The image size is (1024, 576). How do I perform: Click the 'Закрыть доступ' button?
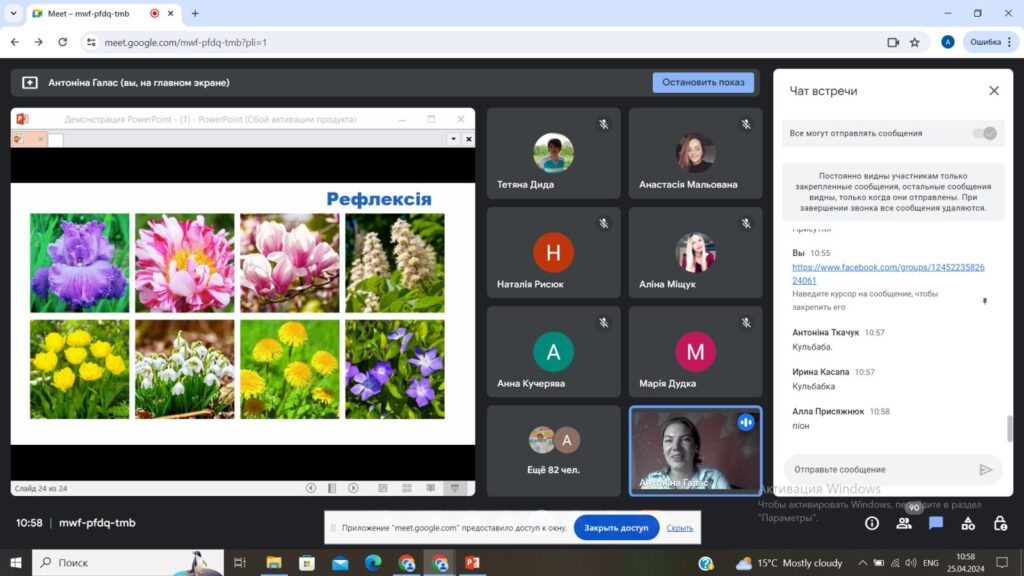[616, 528]
